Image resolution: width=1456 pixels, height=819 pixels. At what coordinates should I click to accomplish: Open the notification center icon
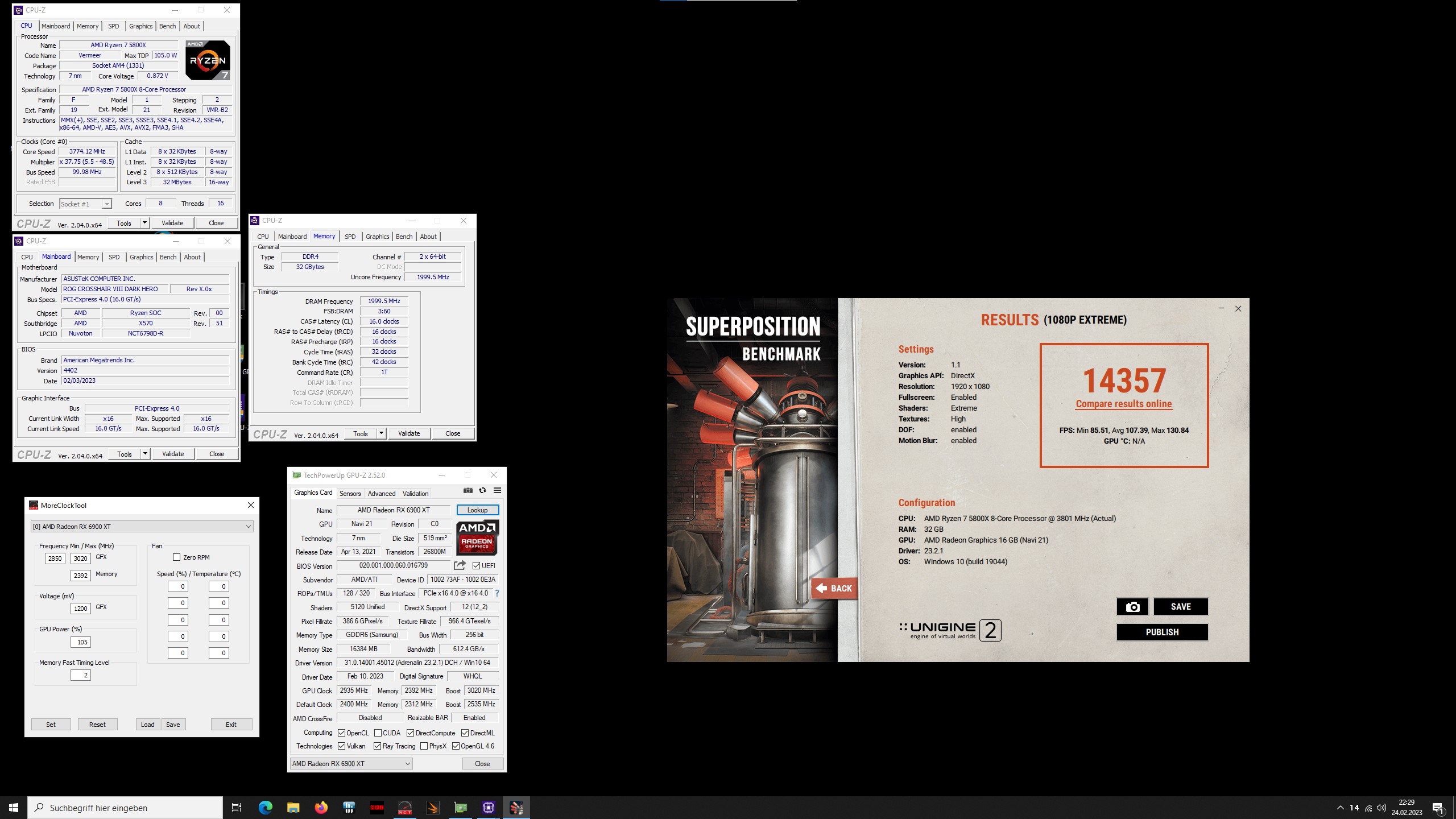click(1438, 808)
